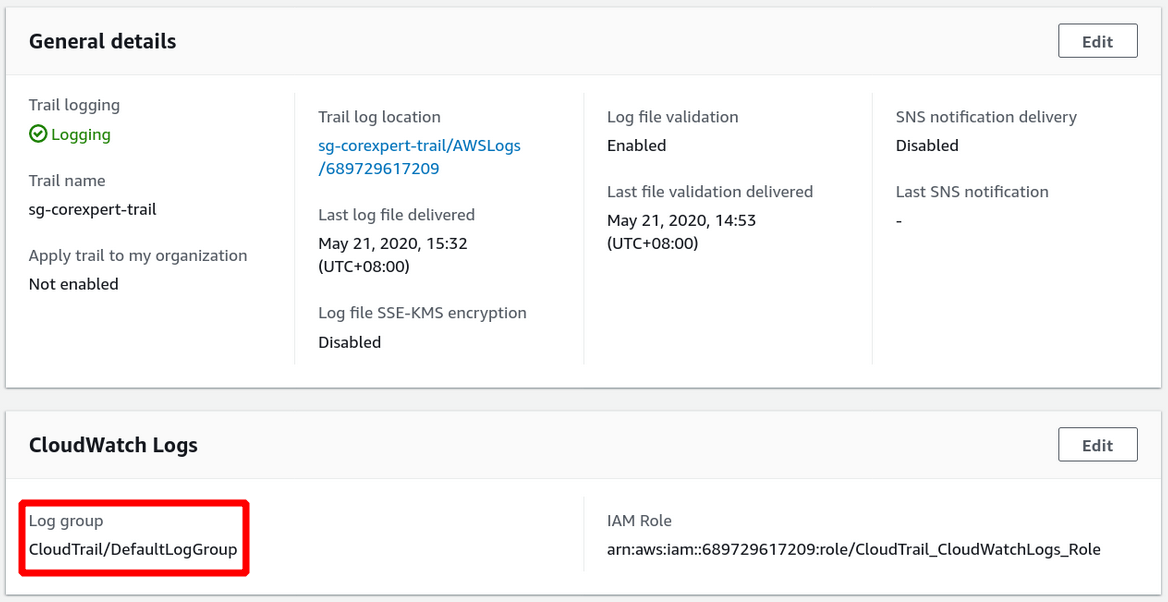Click the CloudWatch Logs section heading
This screenshot has height=602, width=1168.
(x=113, y=446)
